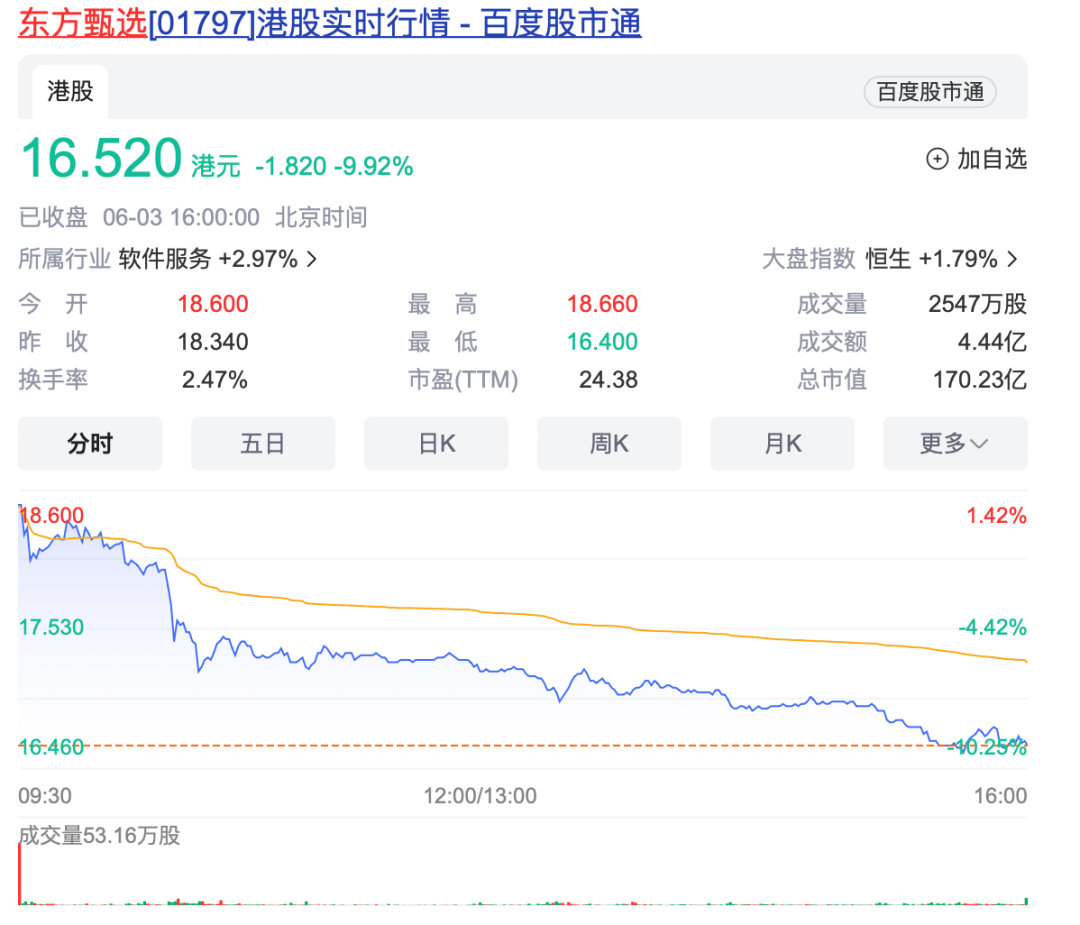Image resolution: width=1080 pixels, height=925 pixels.
Task: Click the 市盈(TTM) value 24.38
Action: point(608,380)
